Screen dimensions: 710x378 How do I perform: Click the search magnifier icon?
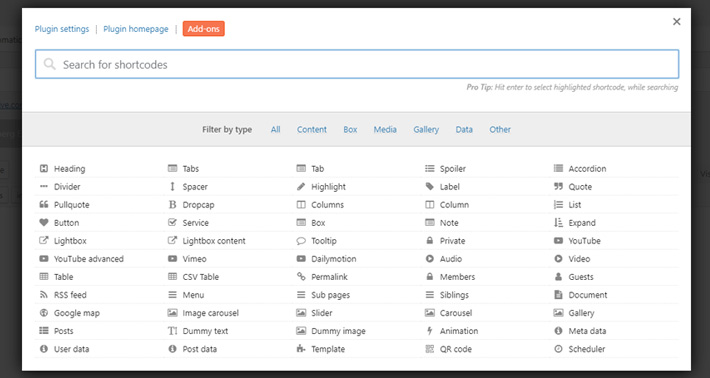pyautogui.click(x=49, y=64)
